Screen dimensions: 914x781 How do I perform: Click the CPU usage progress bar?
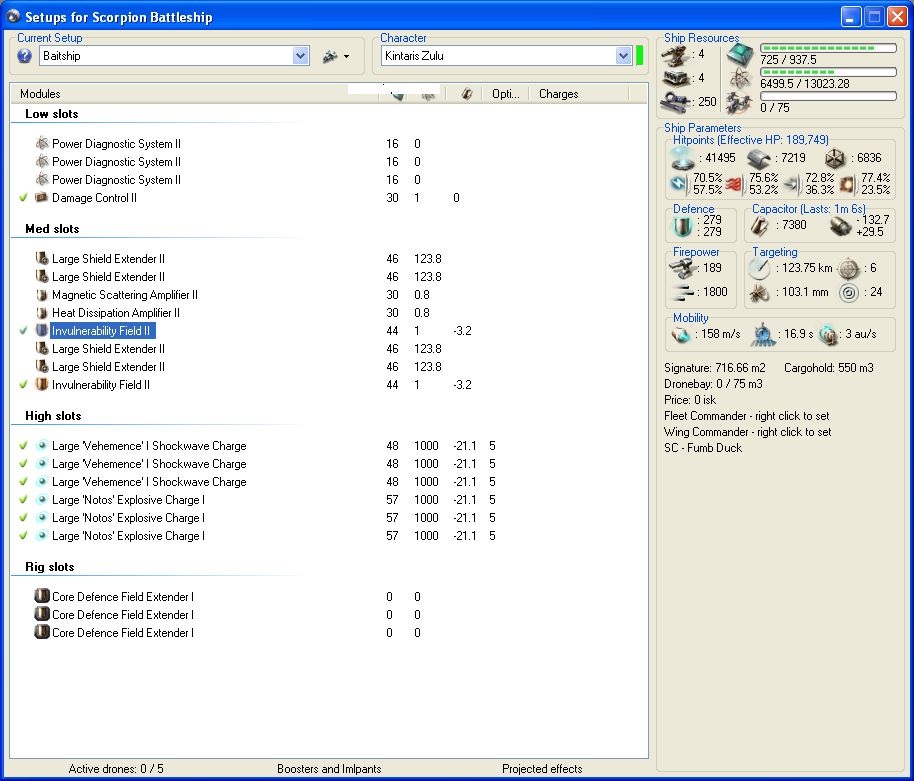click(x=828, y=48)
